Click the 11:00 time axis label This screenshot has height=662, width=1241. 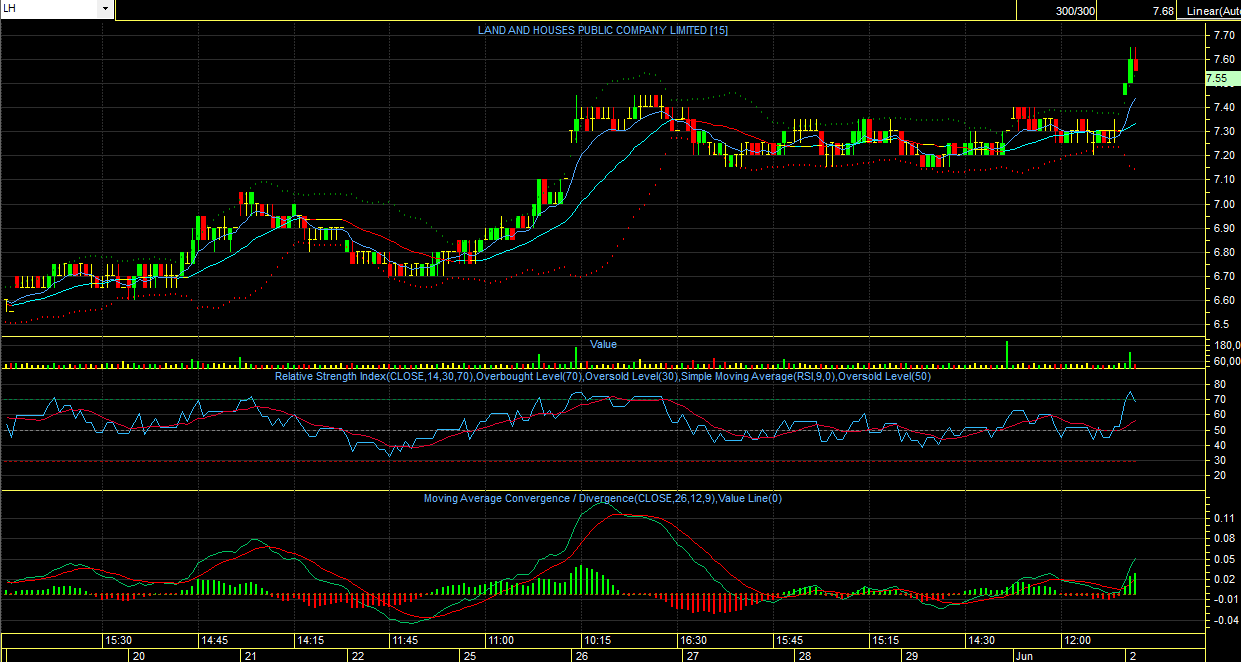coord(500,640)
